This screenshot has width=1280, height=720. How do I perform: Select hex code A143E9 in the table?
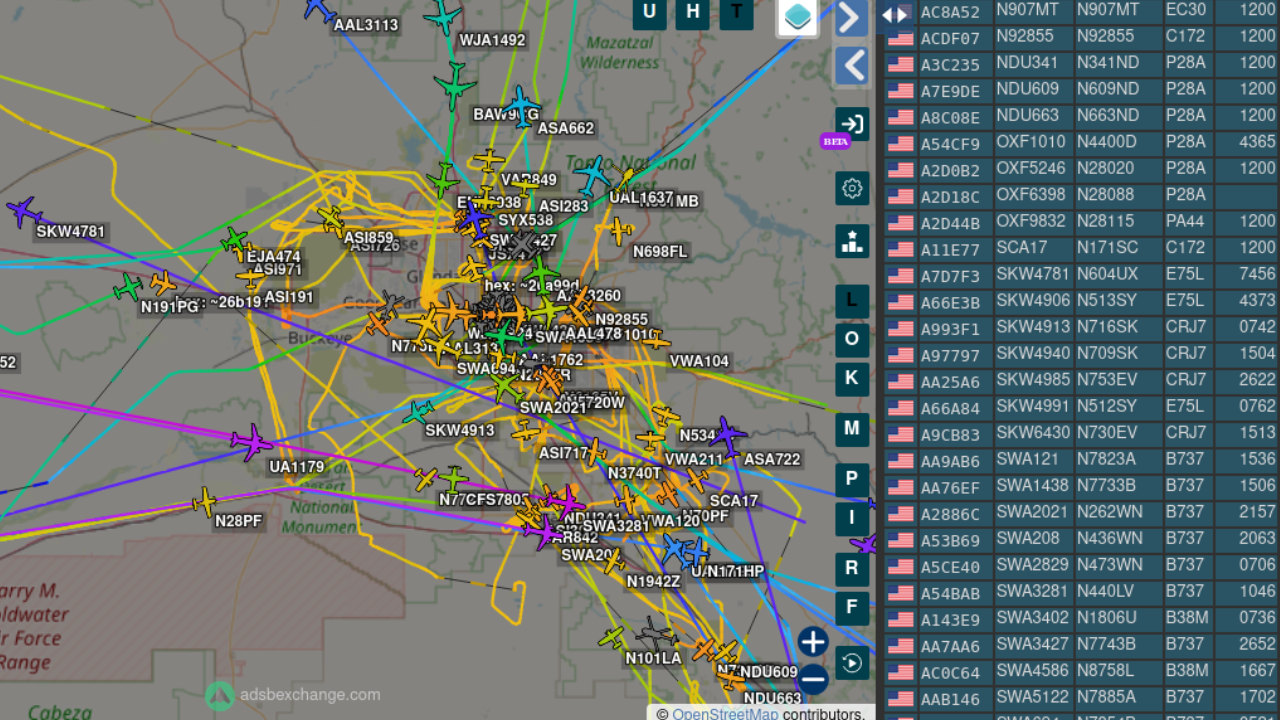pyautogui.click(x=950, y=620)
